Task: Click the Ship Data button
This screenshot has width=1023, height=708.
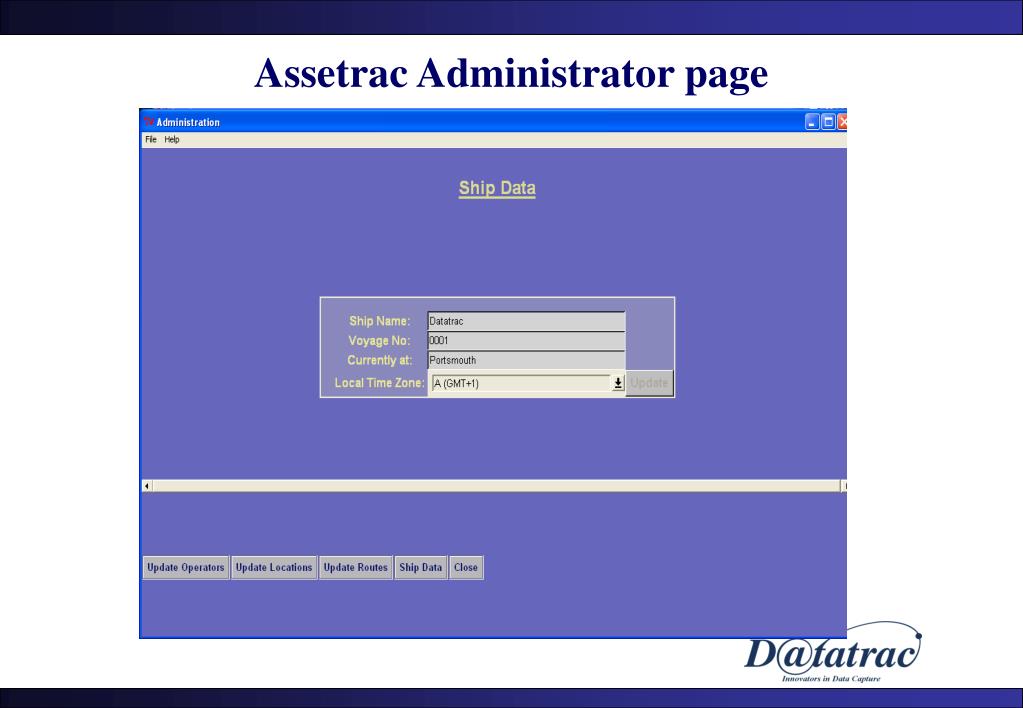Action: (421, 567)
